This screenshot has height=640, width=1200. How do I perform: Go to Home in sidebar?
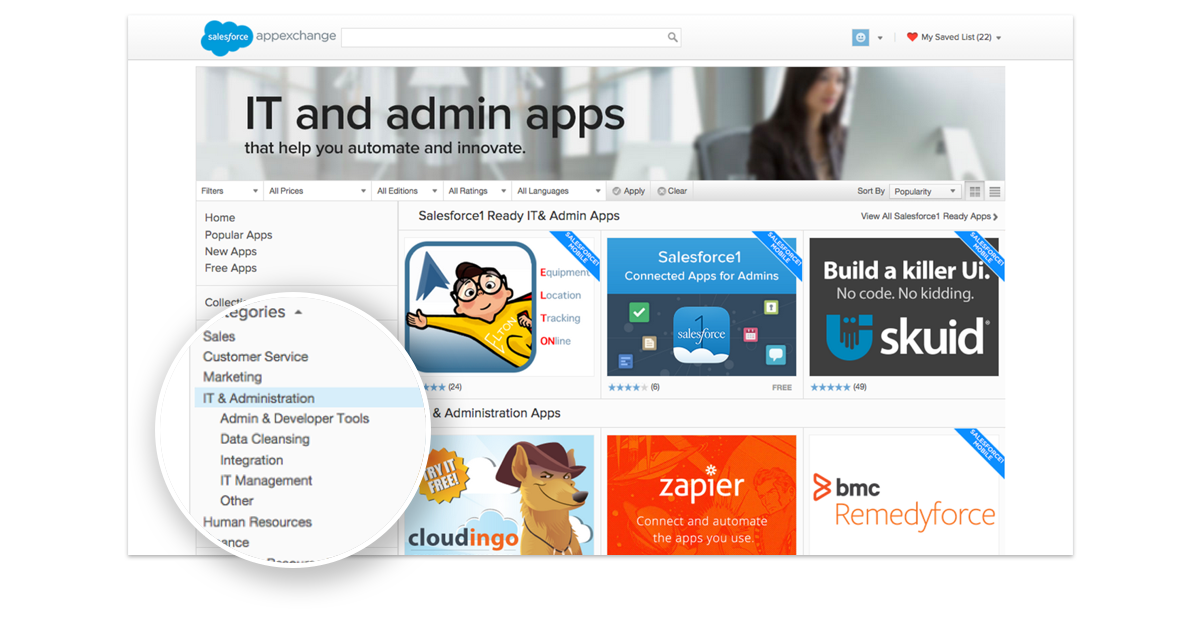(220, 218)
